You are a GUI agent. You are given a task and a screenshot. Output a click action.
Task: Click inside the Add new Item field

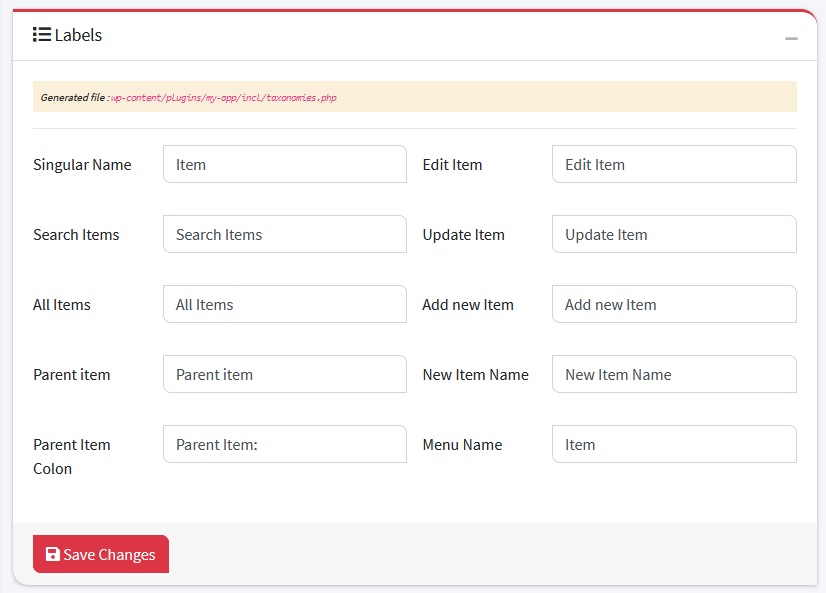tap(673, 304)
